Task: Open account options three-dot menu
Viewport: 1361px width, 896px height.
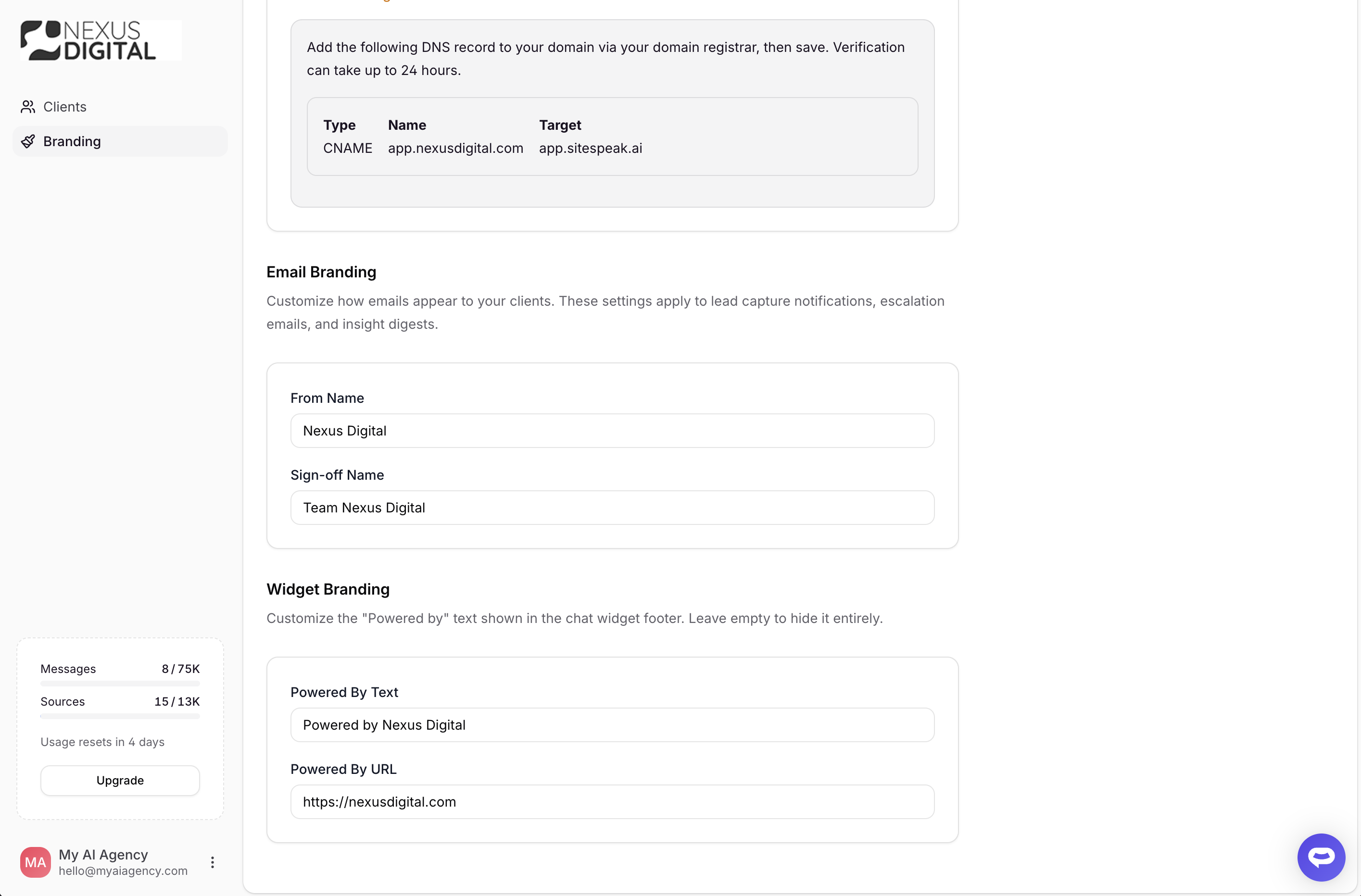Action: pyautogui.click(x=212, y=862)
